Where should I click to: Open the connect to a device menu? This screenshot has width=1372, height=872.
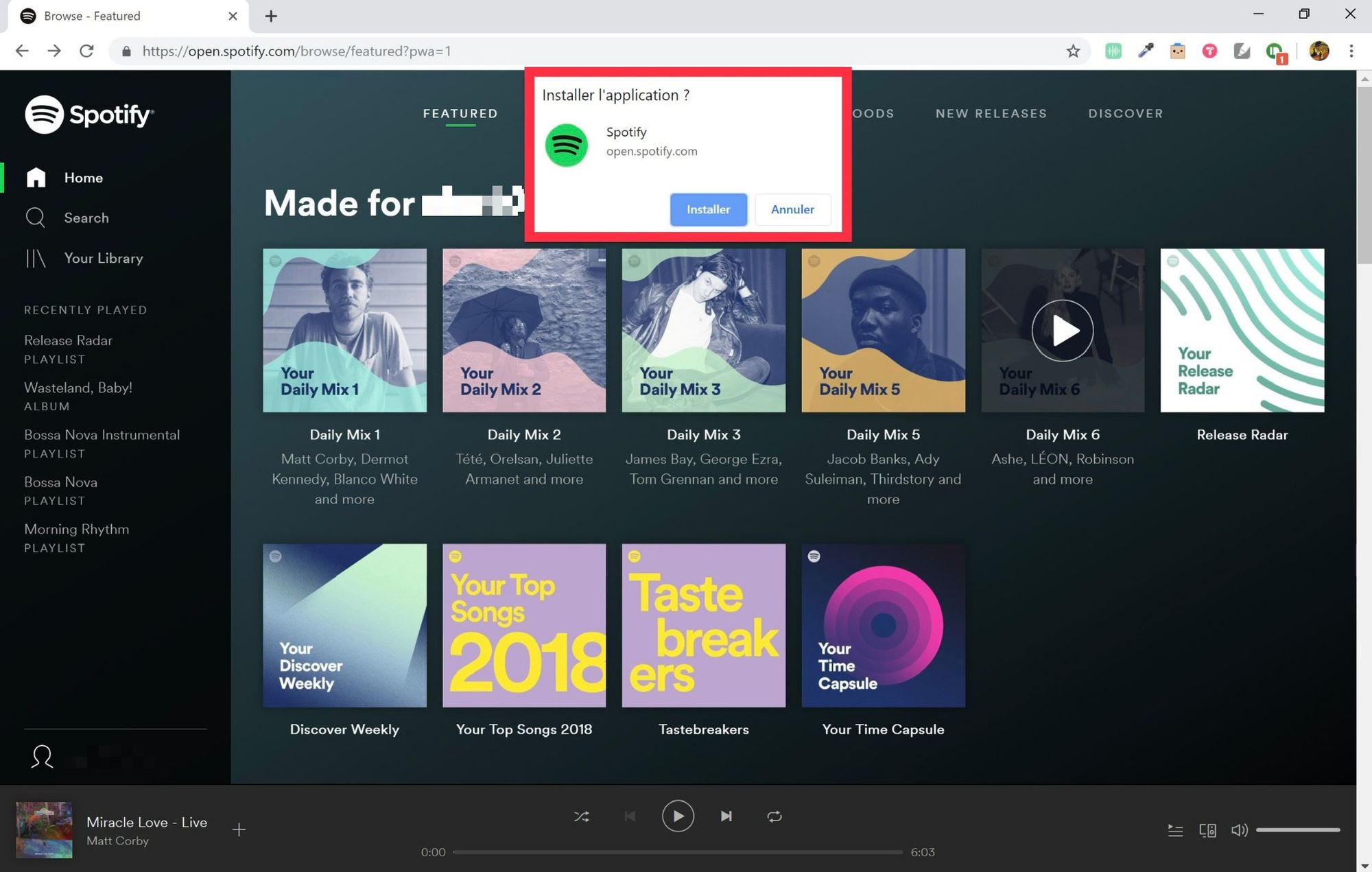[1207, 831]
